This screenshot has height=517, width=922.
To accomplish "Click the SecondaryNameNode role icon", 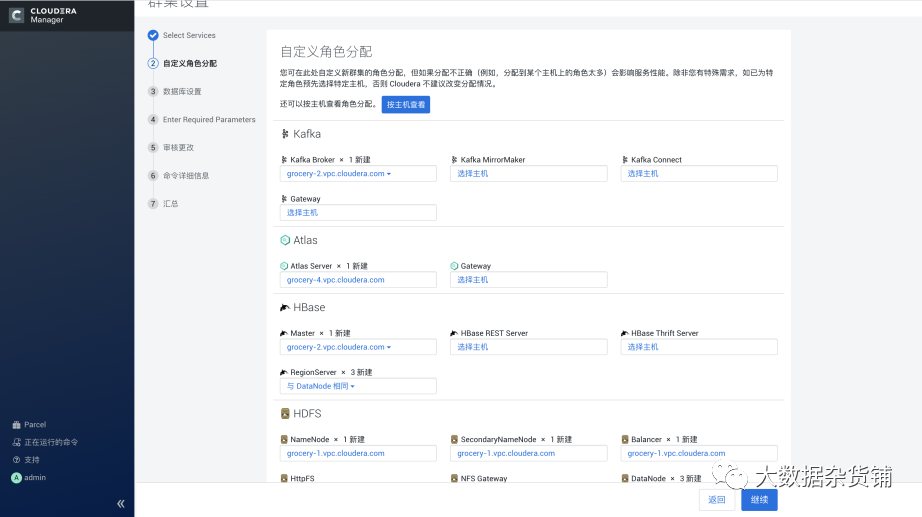I will pos(455,439).
